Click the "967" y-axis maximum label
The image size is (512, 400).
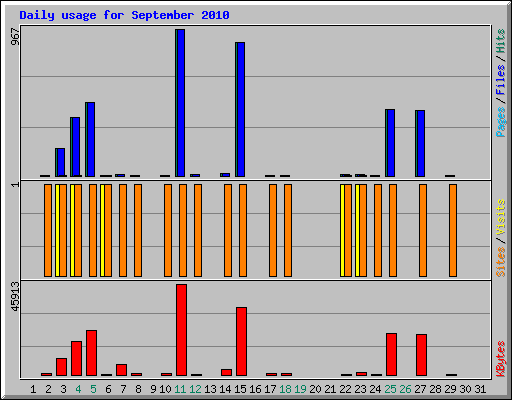tap(15, 37)
